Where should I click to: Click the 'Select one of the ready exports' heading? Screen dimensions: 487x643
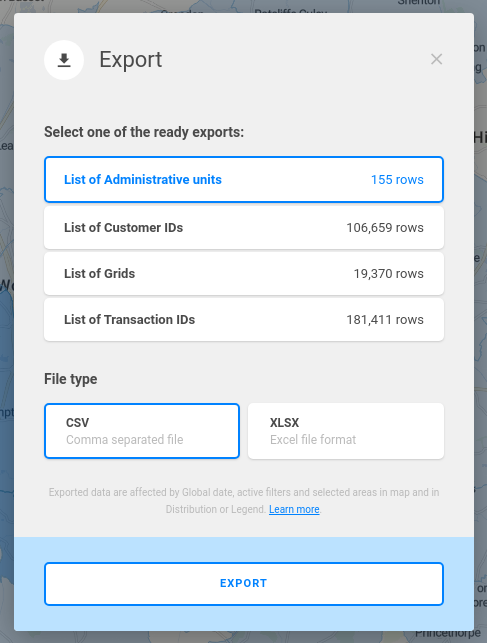point(144,132)
